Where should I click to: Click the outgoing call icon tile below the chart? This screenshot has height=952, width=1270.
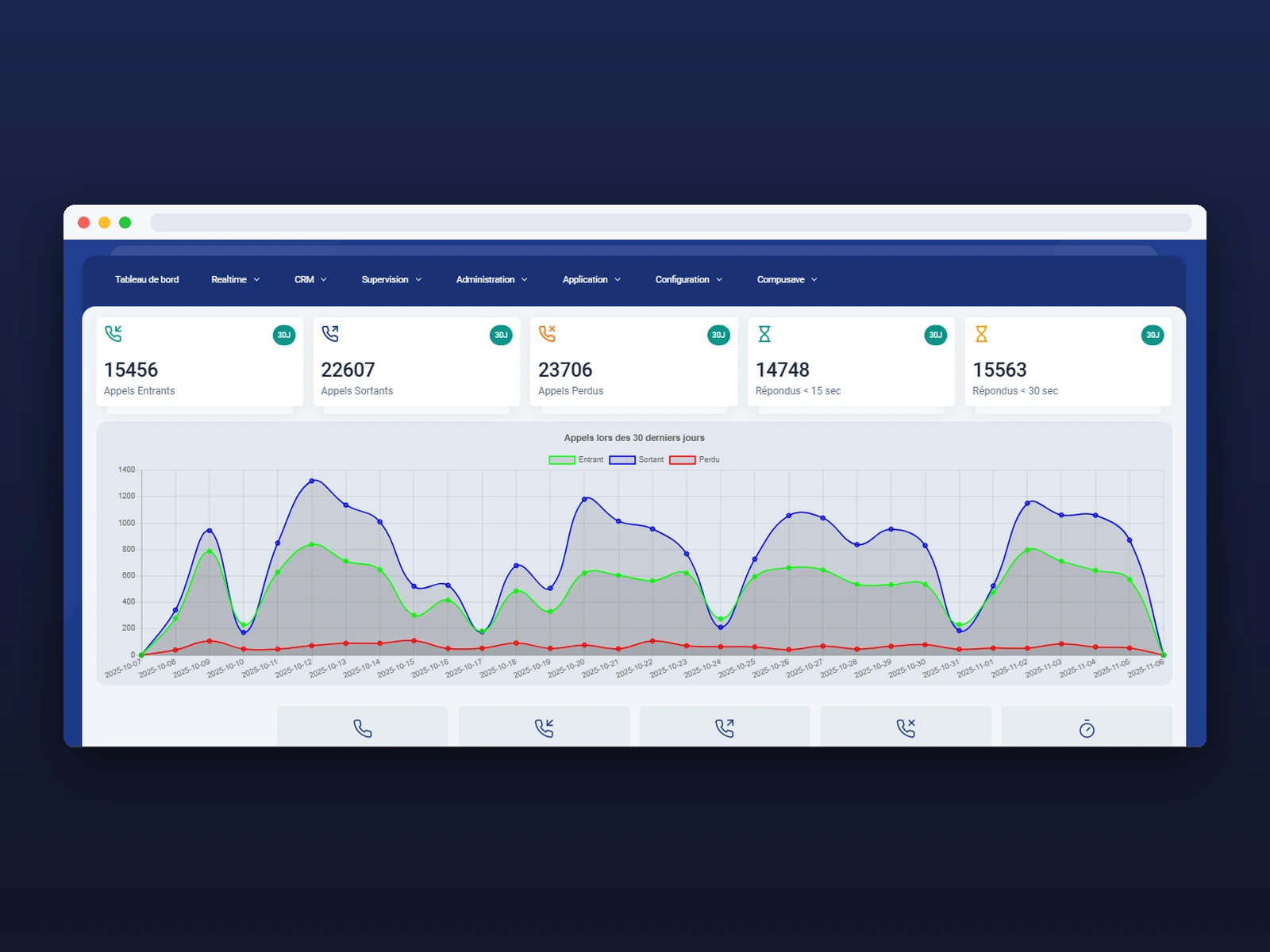pyautogui.click(x=725, y=727)
